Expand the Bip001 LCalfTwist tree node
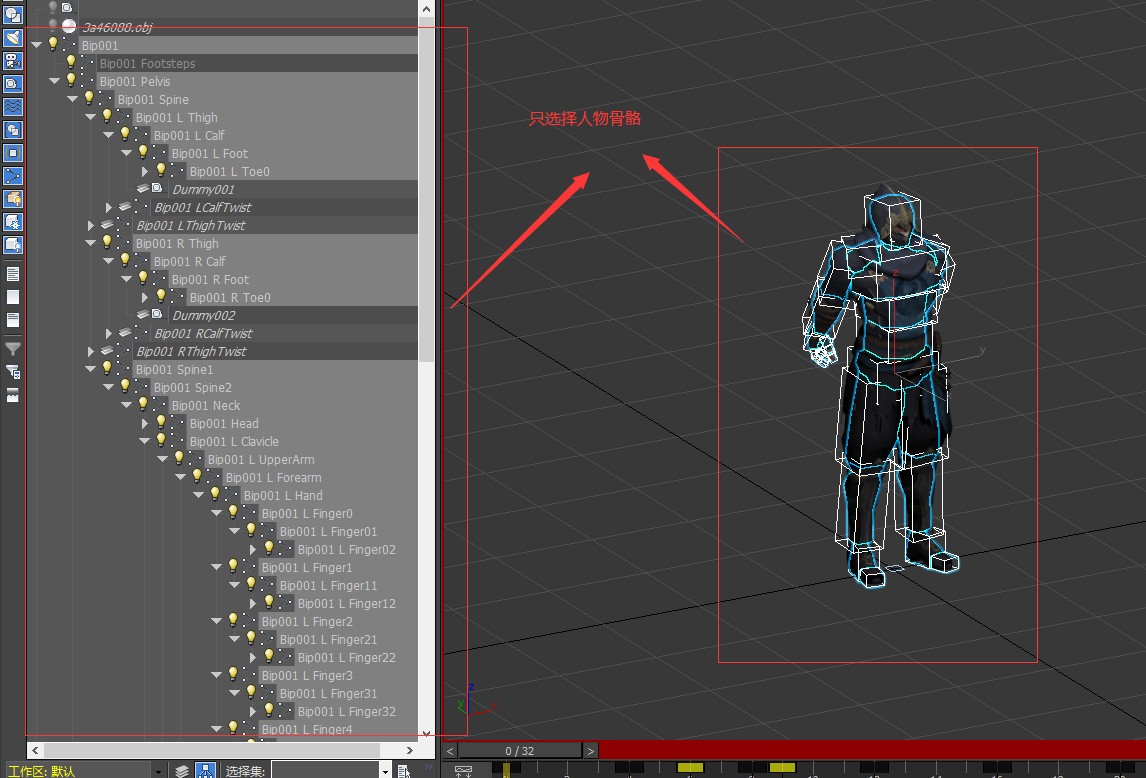The width and height of the screenshot is (1146, 778). click(109, 208)
